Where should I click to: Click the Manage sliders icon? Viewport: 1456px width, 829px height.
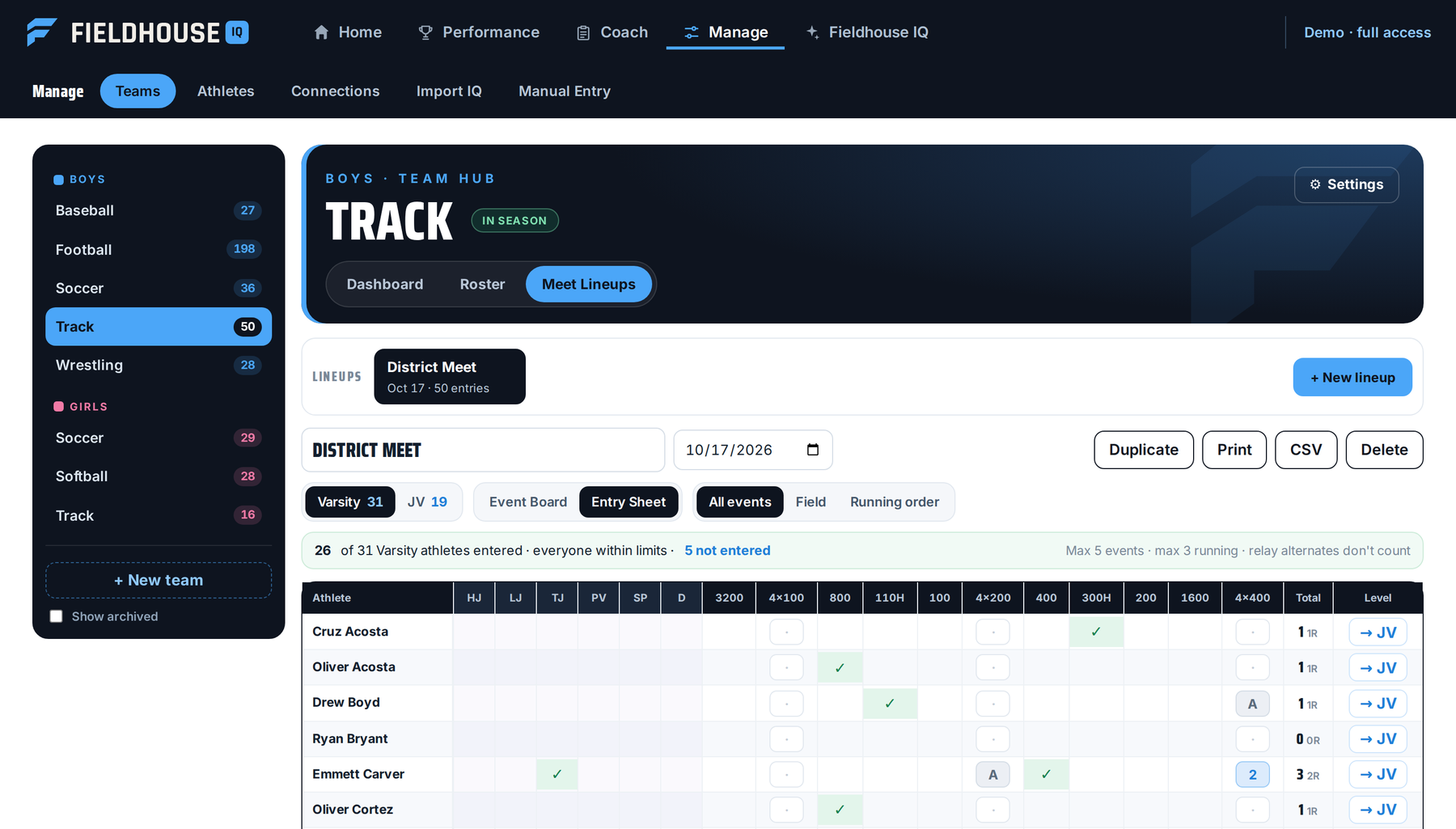coord(692,32)
